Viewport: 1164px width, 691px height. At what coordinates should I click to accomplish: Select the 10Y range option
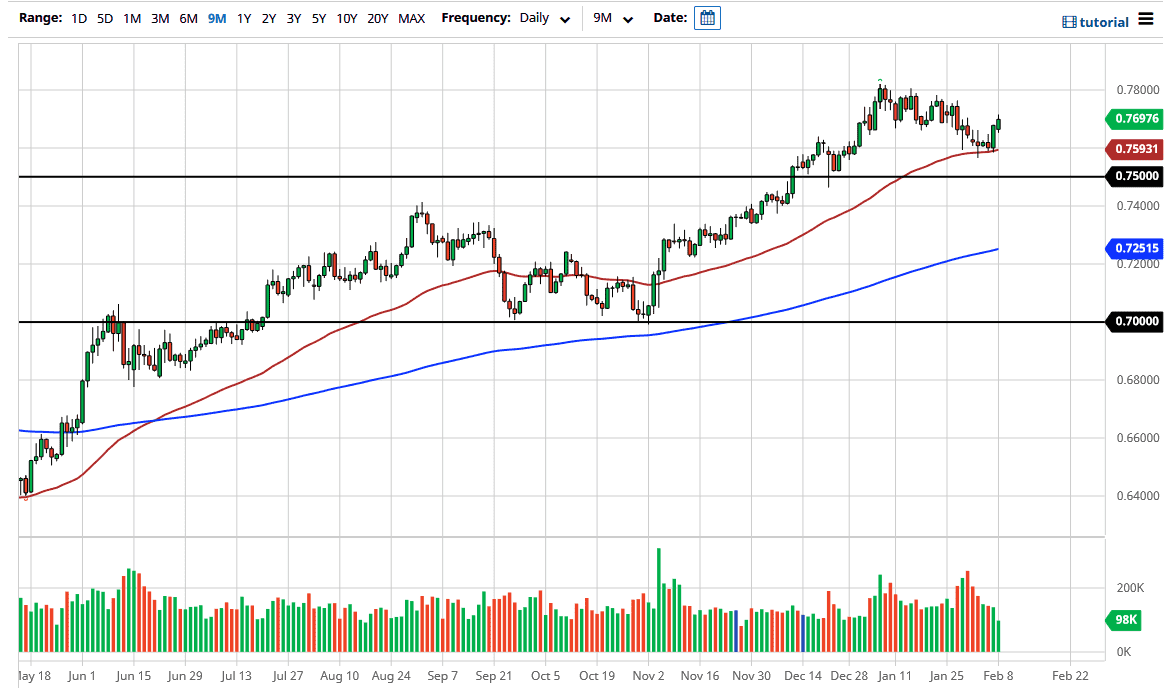pyautogui.click(x=345, y=18)
